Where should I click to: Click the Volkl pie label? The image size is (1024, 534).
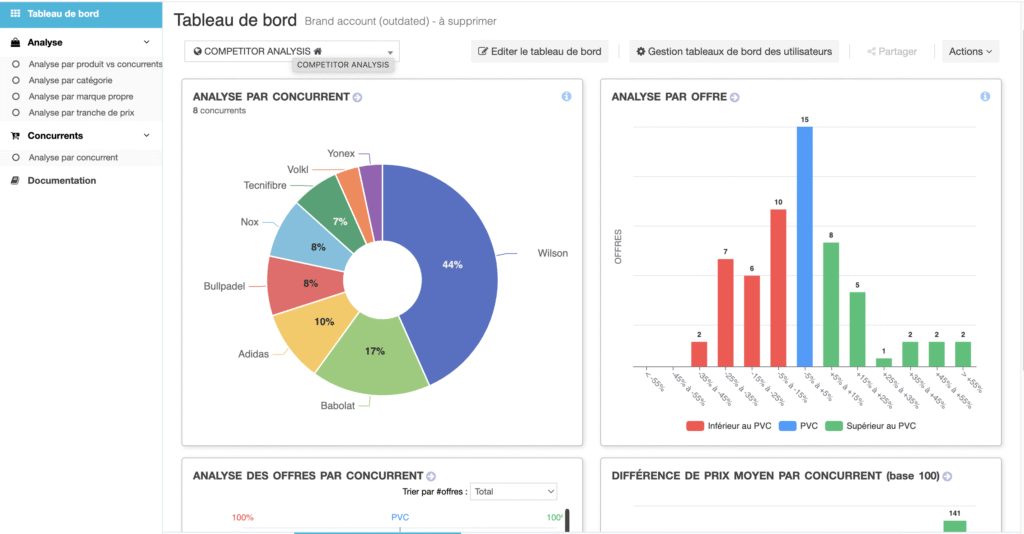298,170
